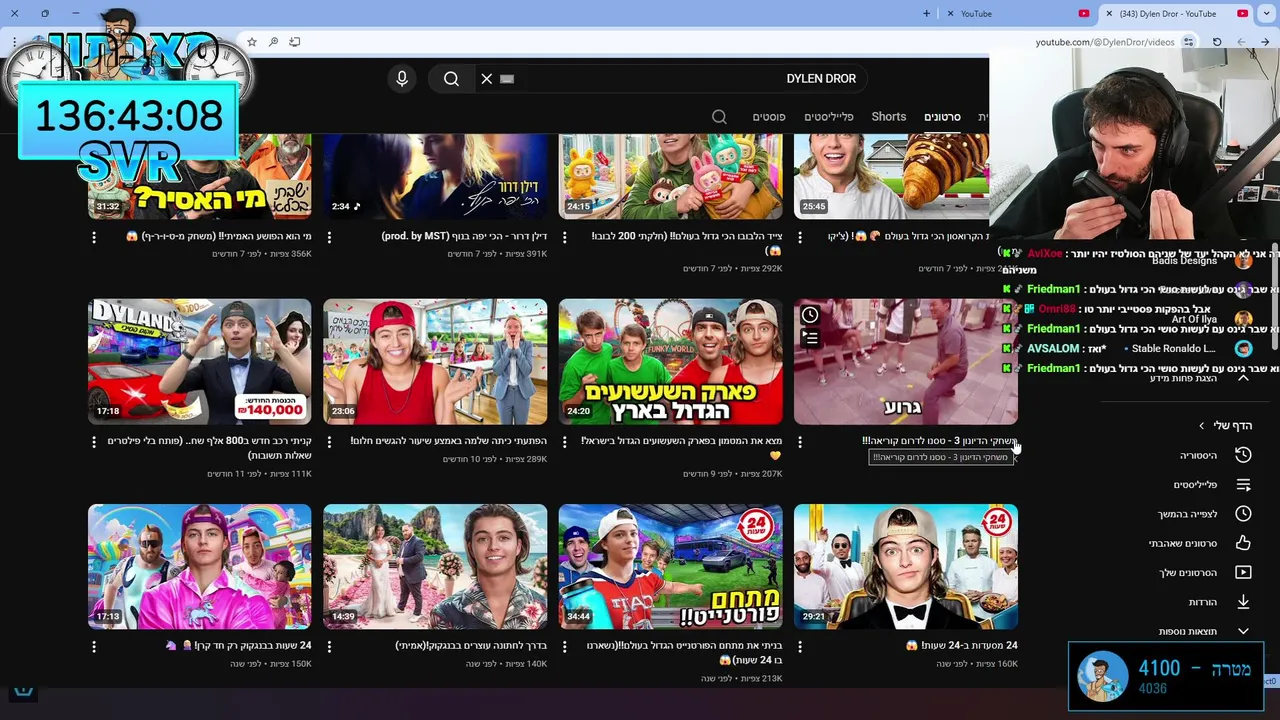
Task: Click the watch later clock on the הדיונון 3 thumbnail
Action: click(x=810, y=315)
